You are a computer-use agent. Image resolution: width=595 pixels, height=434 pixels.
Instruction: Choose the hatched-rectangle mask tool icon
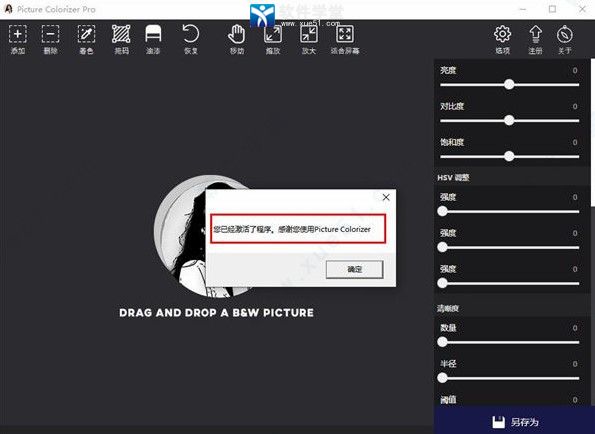[121, 34]
